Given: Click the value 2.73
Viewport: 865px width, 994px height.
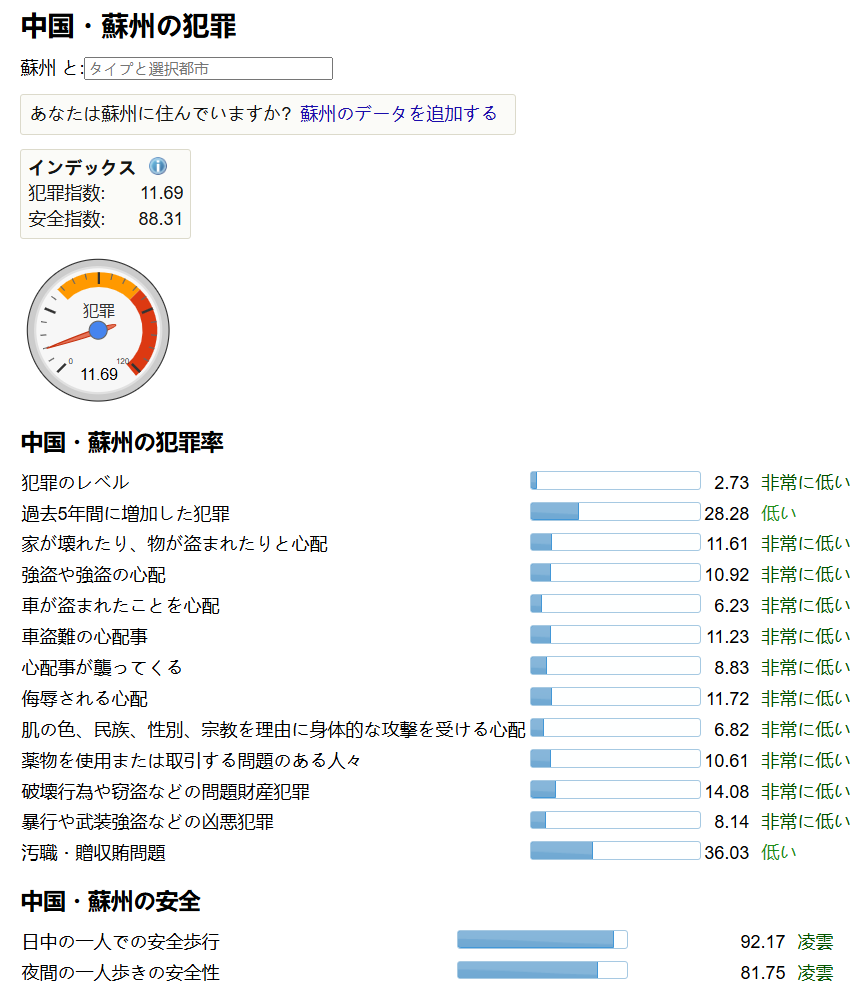Looking at the screenshot, I should coord(731,482).
